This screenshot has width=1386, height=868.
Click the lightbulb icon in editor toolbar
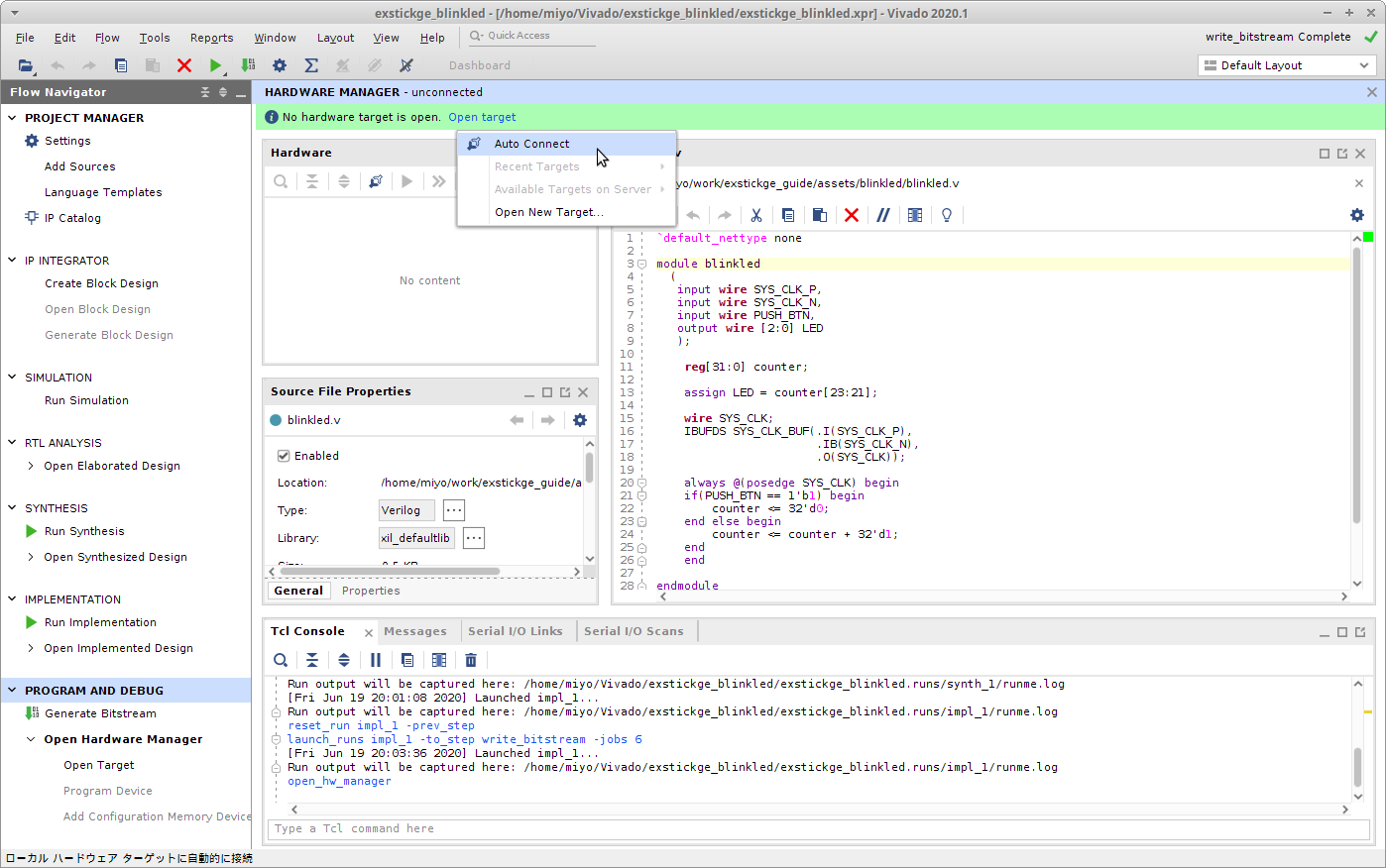(x=947, y=215)
